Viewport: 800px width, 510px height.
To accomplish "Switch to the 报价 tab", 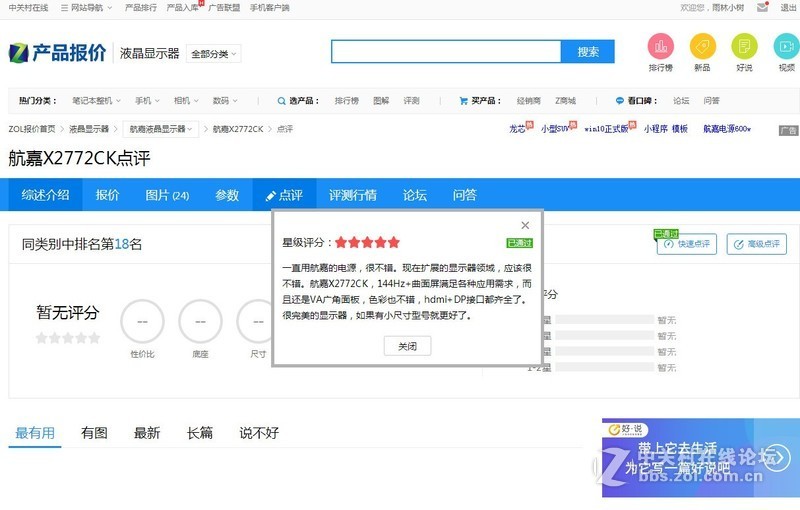I will tap(107, 195).
